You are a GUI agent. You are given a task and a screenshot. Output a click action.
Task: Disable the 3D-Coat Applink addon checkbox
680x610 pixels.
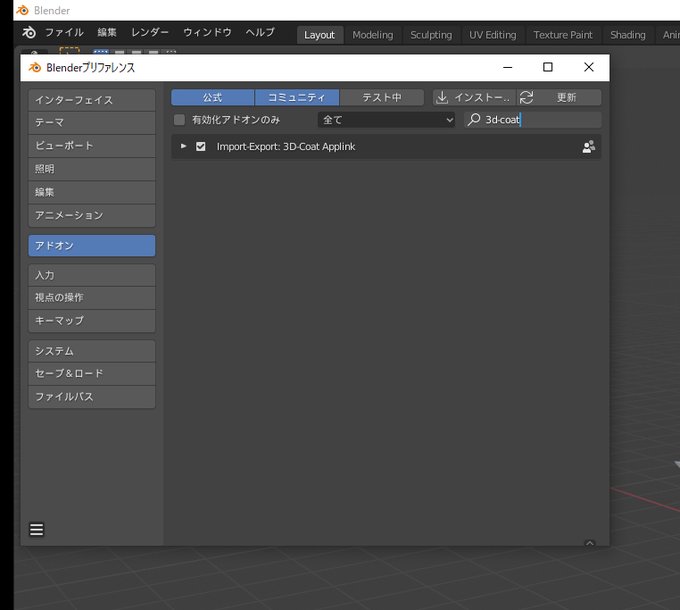(200, 147)
